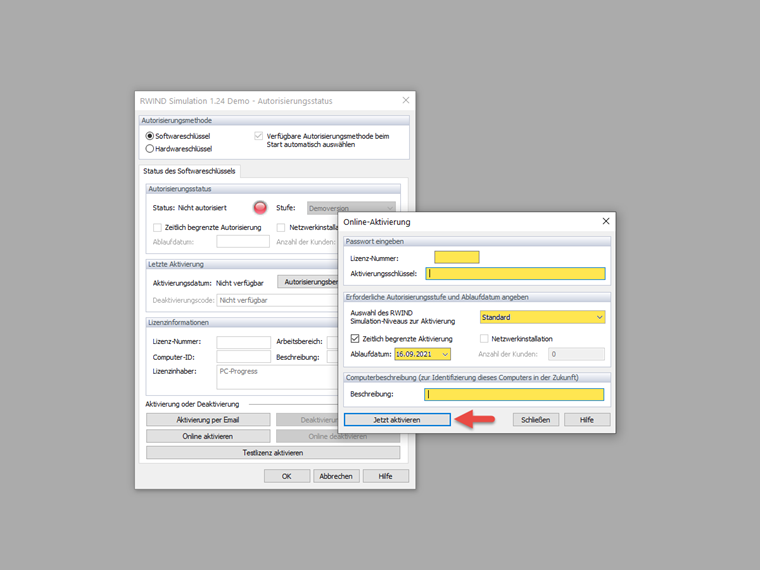Click Schließen in Online-Aktivierung dialog

point(536,420)
